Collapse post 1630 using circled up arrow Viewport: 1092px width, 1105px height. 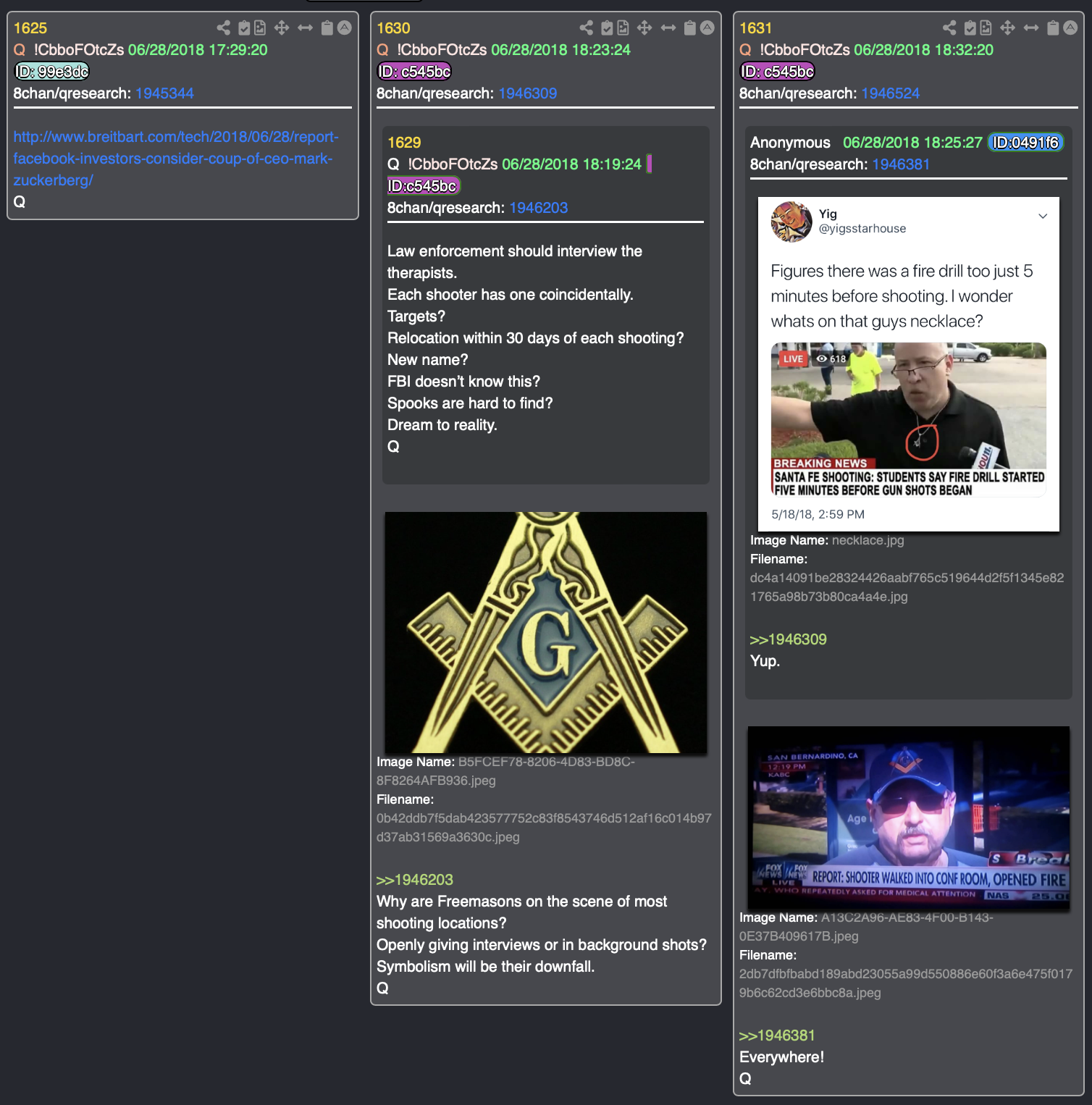(707, 28)
